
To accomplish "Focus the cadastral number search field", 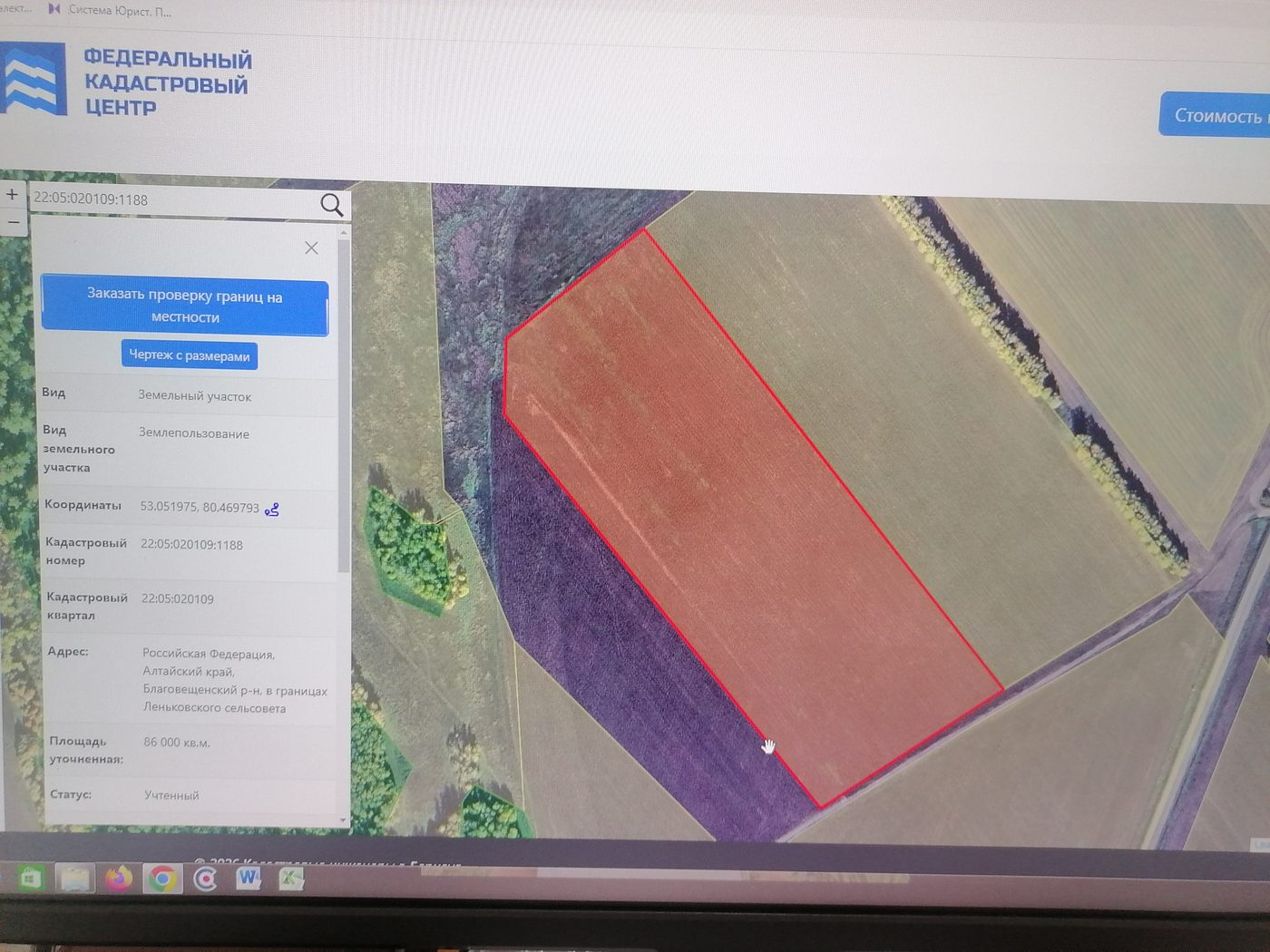I will coord(172,200).
